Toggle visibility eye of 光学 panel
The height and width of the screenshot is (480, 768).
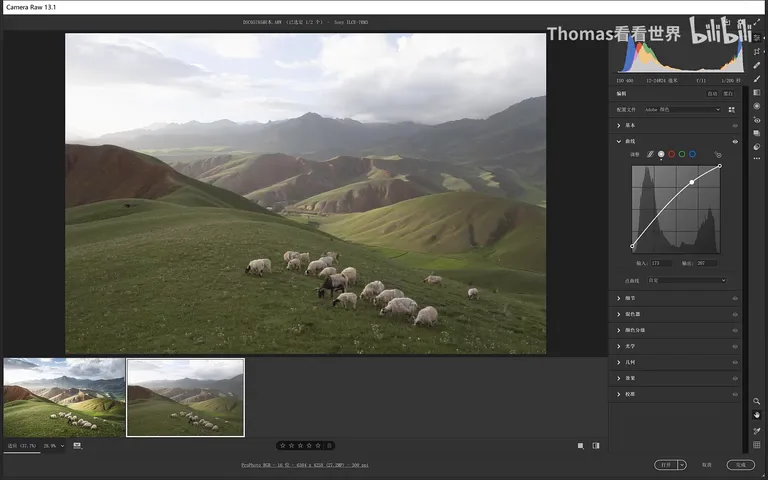735,346
